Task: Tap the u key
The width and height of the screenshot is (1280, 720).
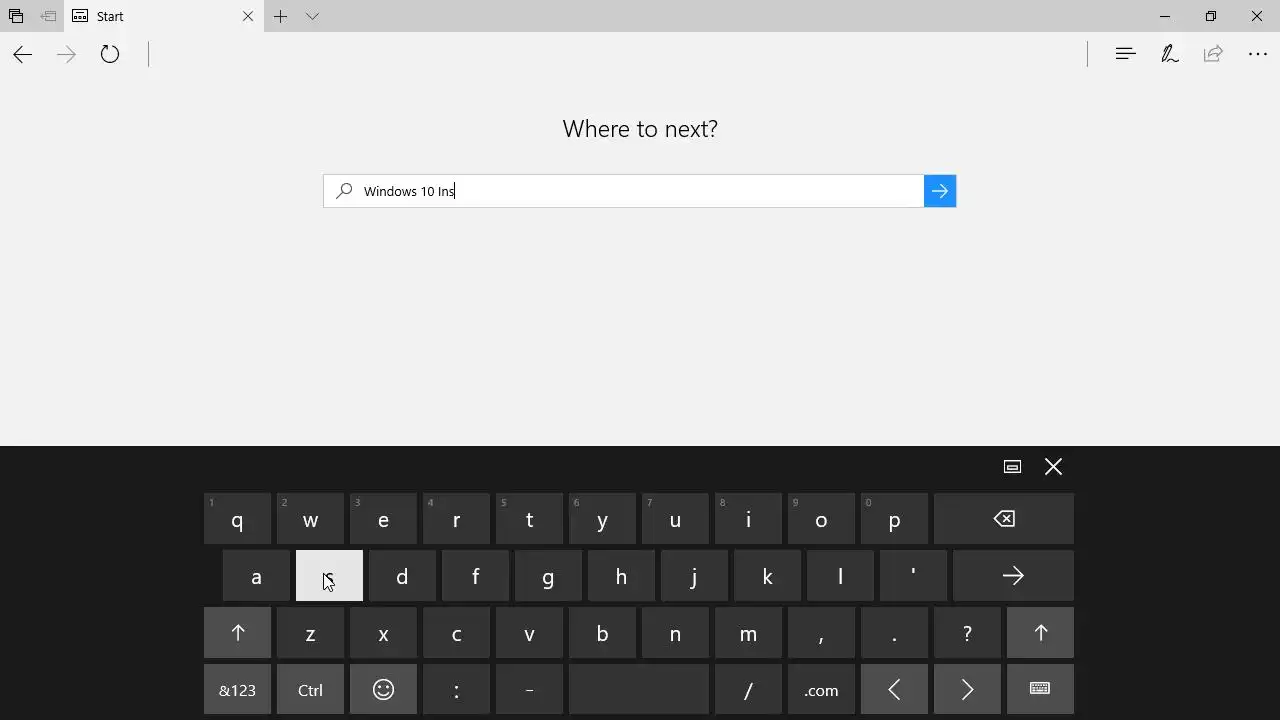Action: click(675, 519)
